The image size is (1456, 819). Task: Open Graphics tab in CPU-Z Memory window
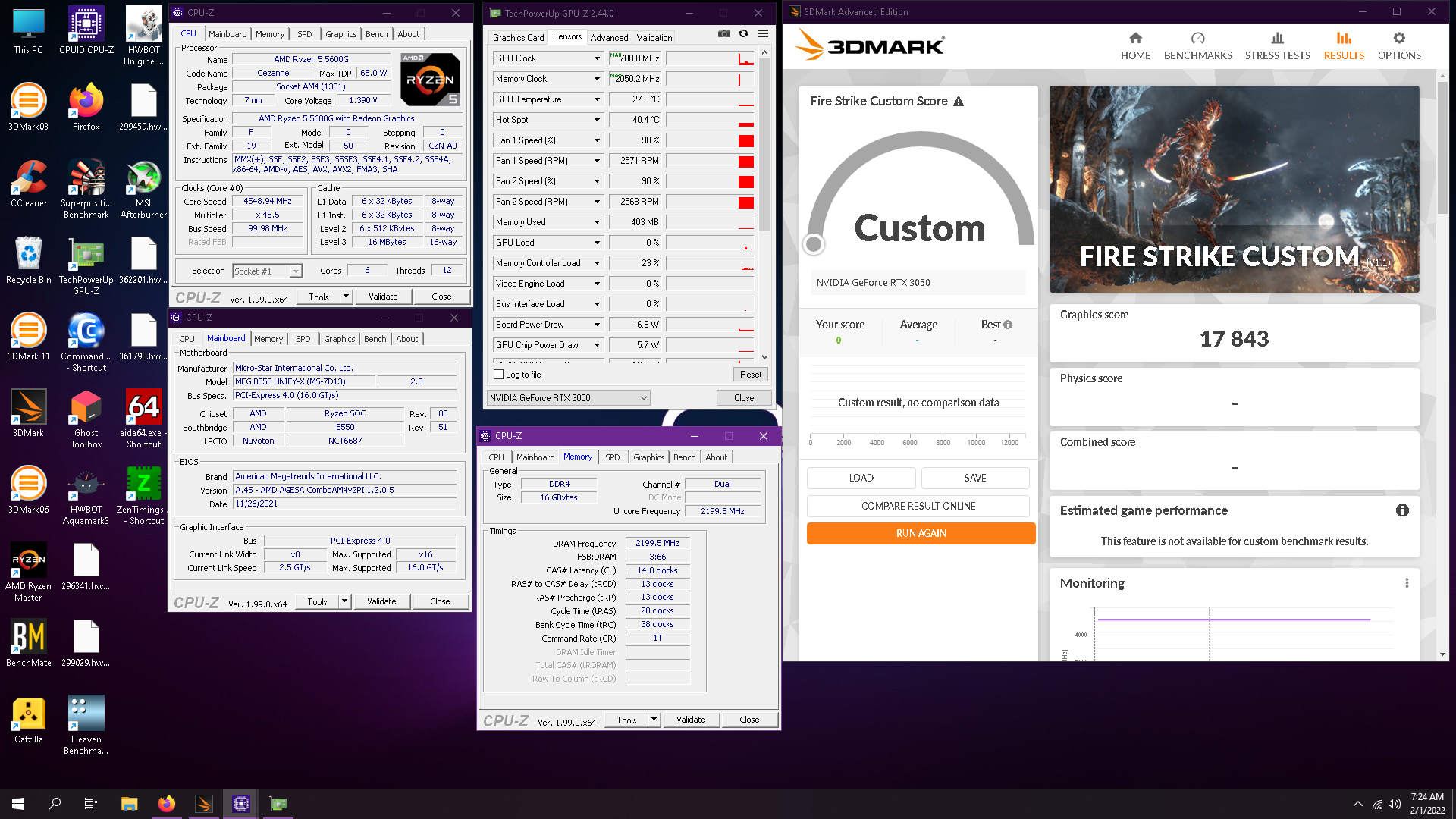pos(648,457)
